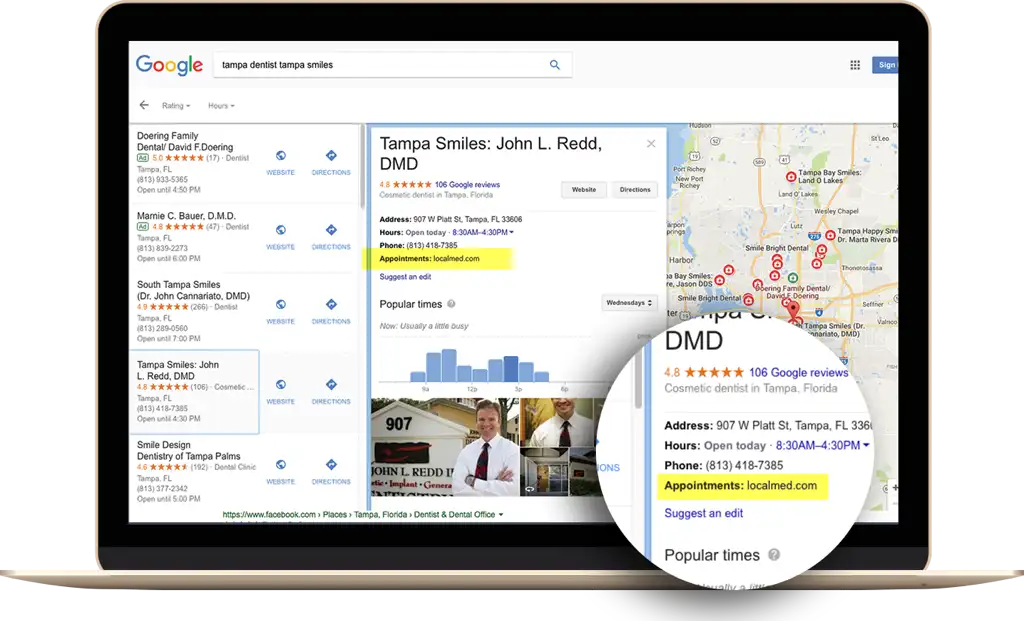Open the Wednesdays day selector
This screenshot has width=1024, height=621.
click(629, 302)
